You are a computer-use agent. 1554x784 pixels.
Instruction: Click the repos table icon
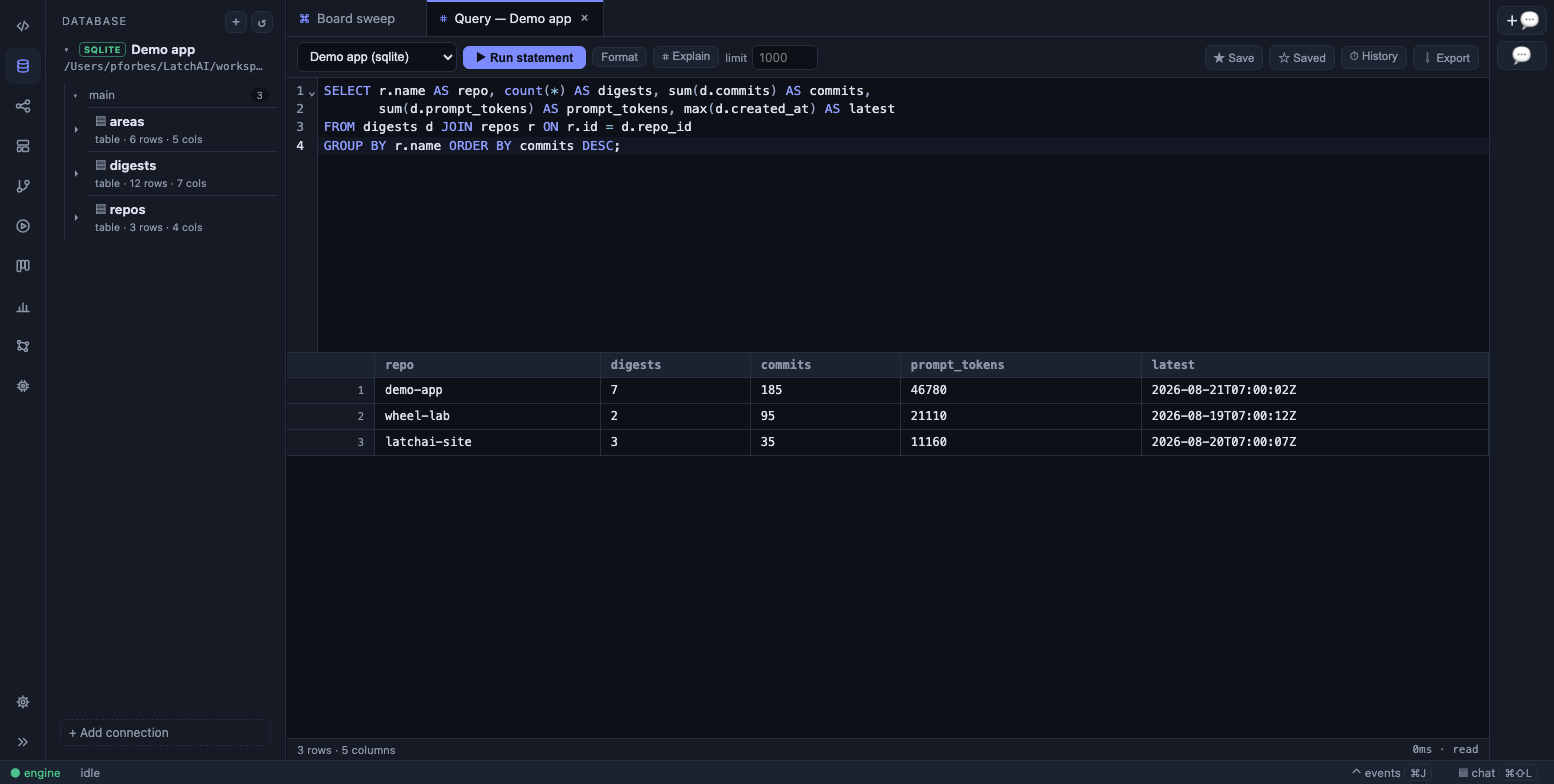[101, 209]
